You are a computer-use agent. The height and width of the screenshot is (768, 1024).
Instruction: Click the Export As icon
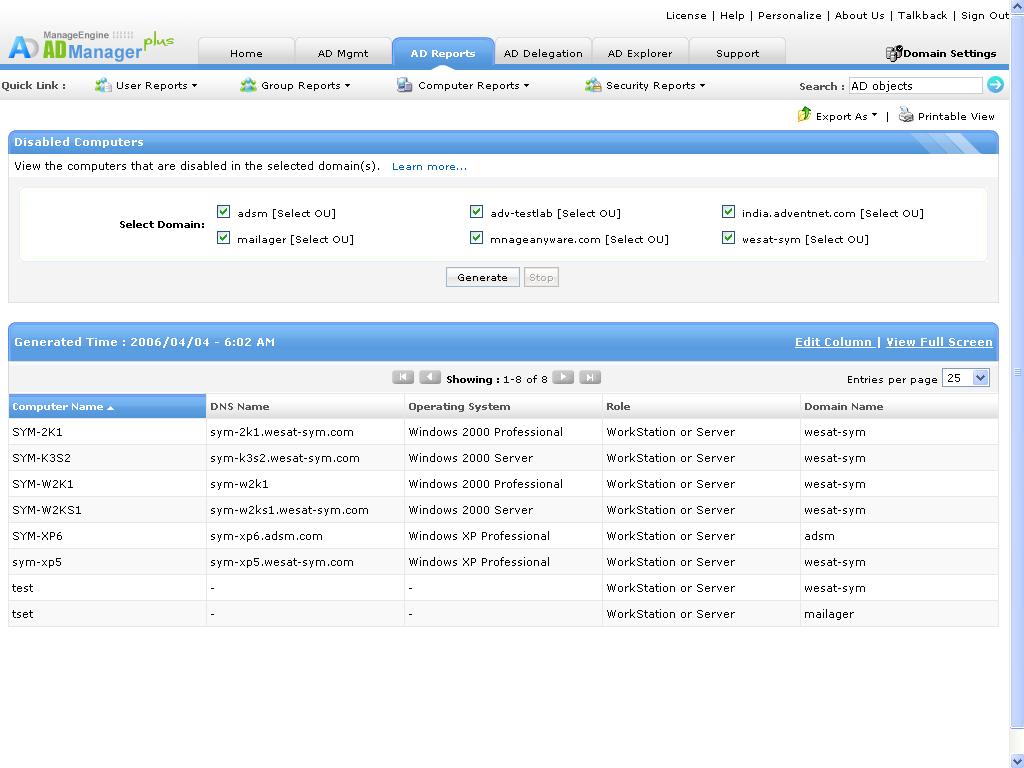(804, 114)
